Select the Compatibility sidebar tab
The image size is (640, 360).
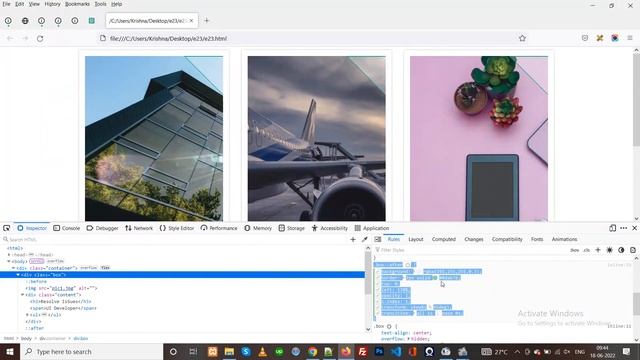point(507,239)
